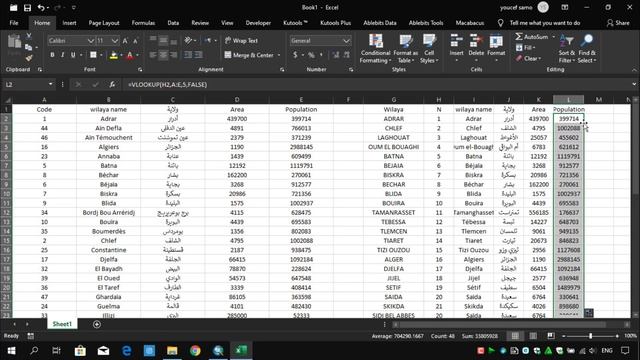Decrease font size with the small A icon
This screenshot has width=640, height=360.
(x=136, y=41)
